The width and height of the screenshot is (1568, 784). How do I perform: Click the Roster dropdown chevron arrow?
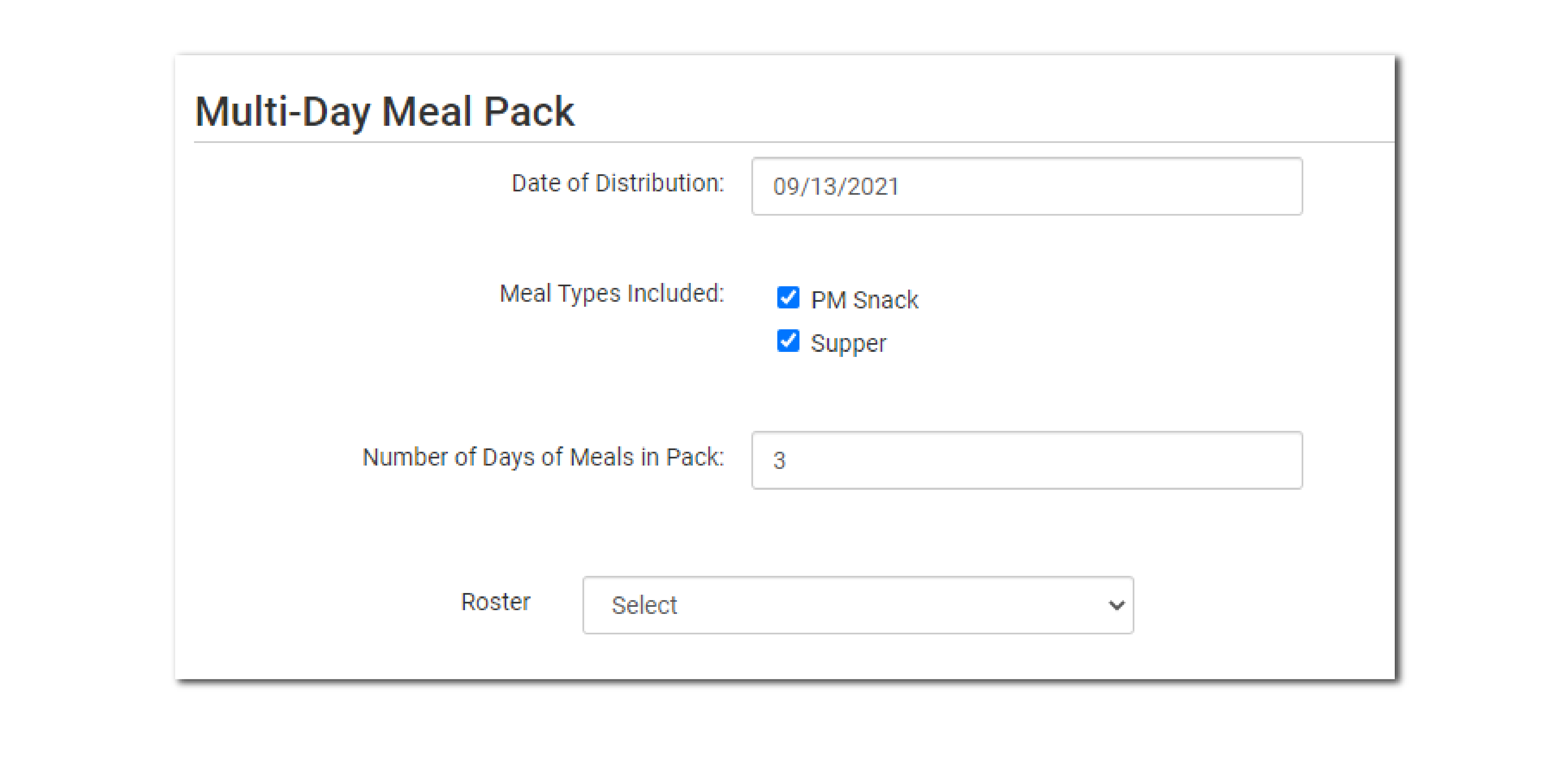pyautogui.click(x=1116, y=605)
